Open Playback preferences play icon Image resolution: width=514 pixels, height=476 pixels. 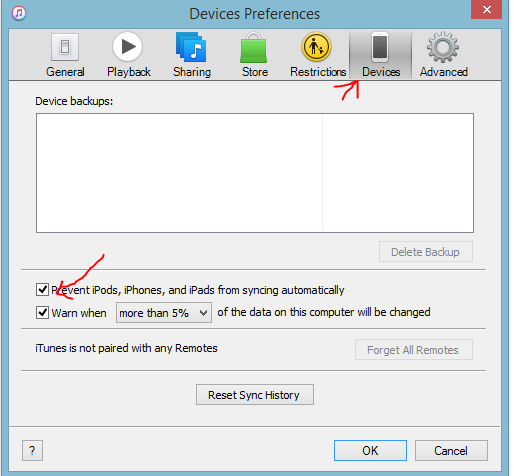128,47
